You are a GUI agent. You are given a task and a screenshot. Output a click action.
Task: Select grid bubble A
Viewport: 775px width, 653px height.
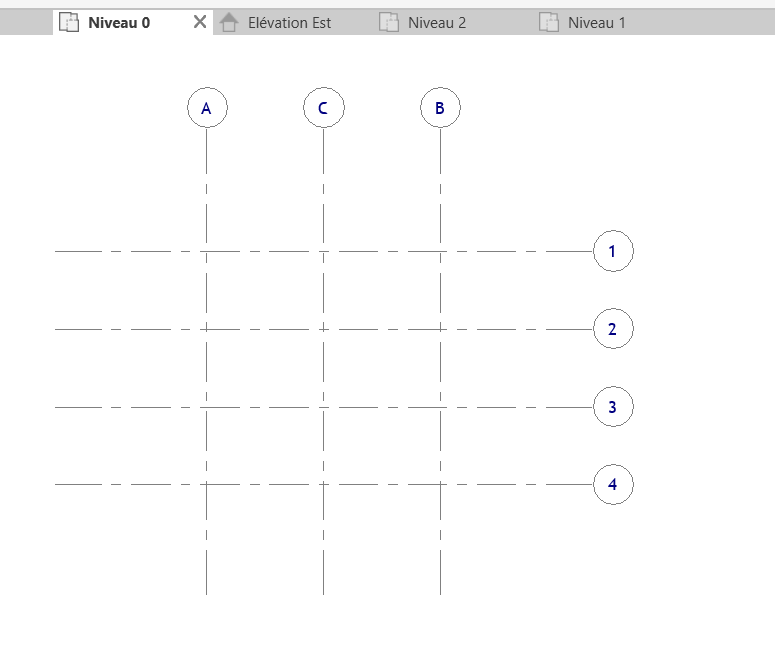(207, 108)
